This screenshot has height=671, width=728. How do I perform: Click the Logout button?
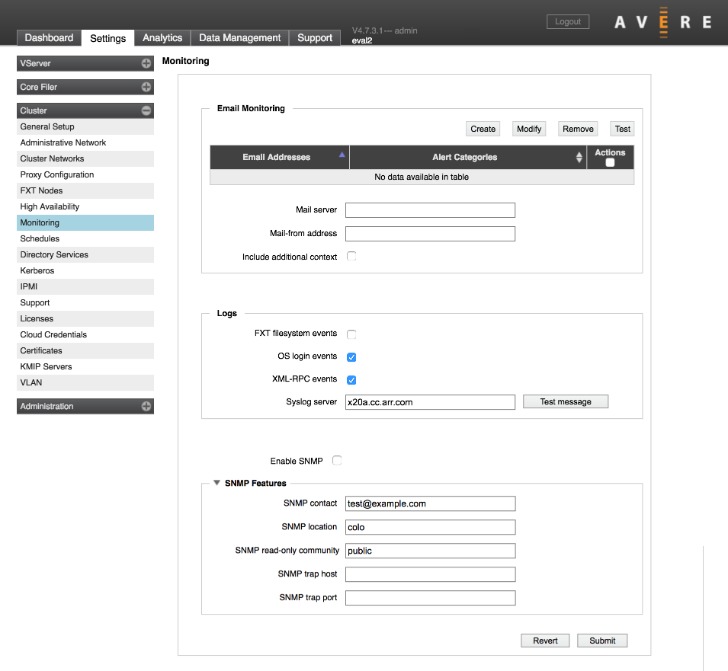[x=568, y=22]
